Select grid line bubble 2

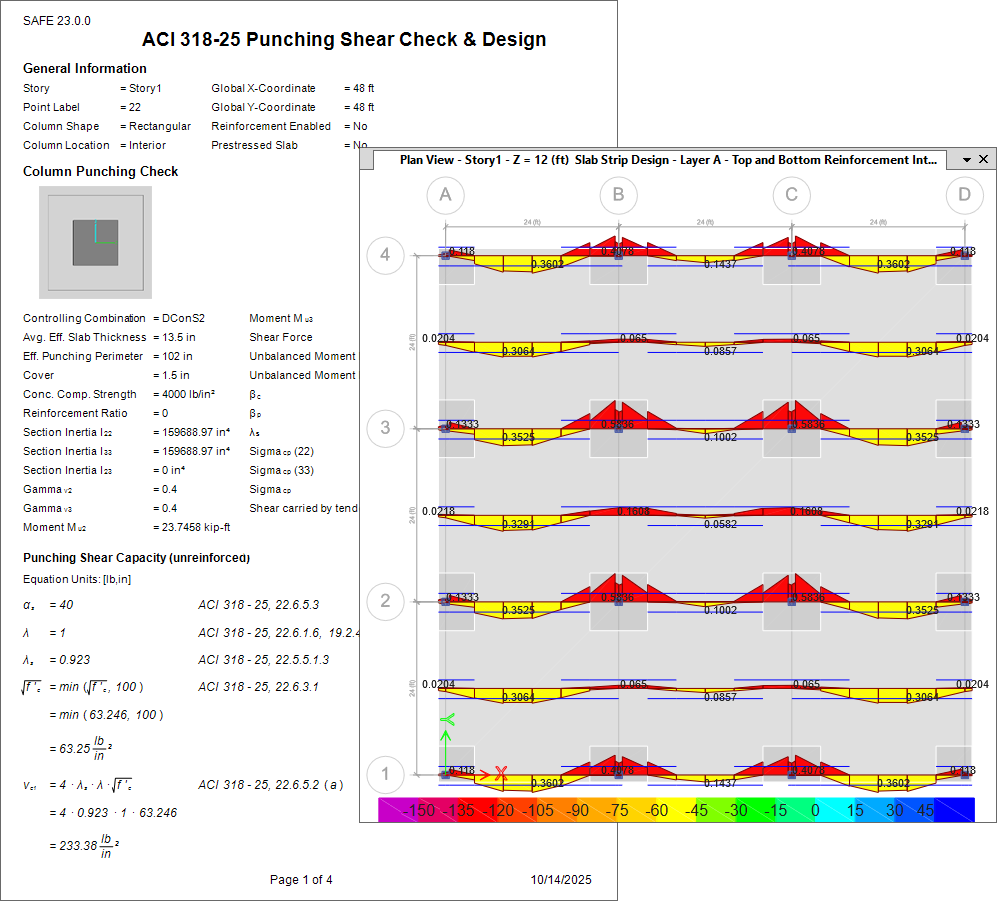[x=386, y=601]
